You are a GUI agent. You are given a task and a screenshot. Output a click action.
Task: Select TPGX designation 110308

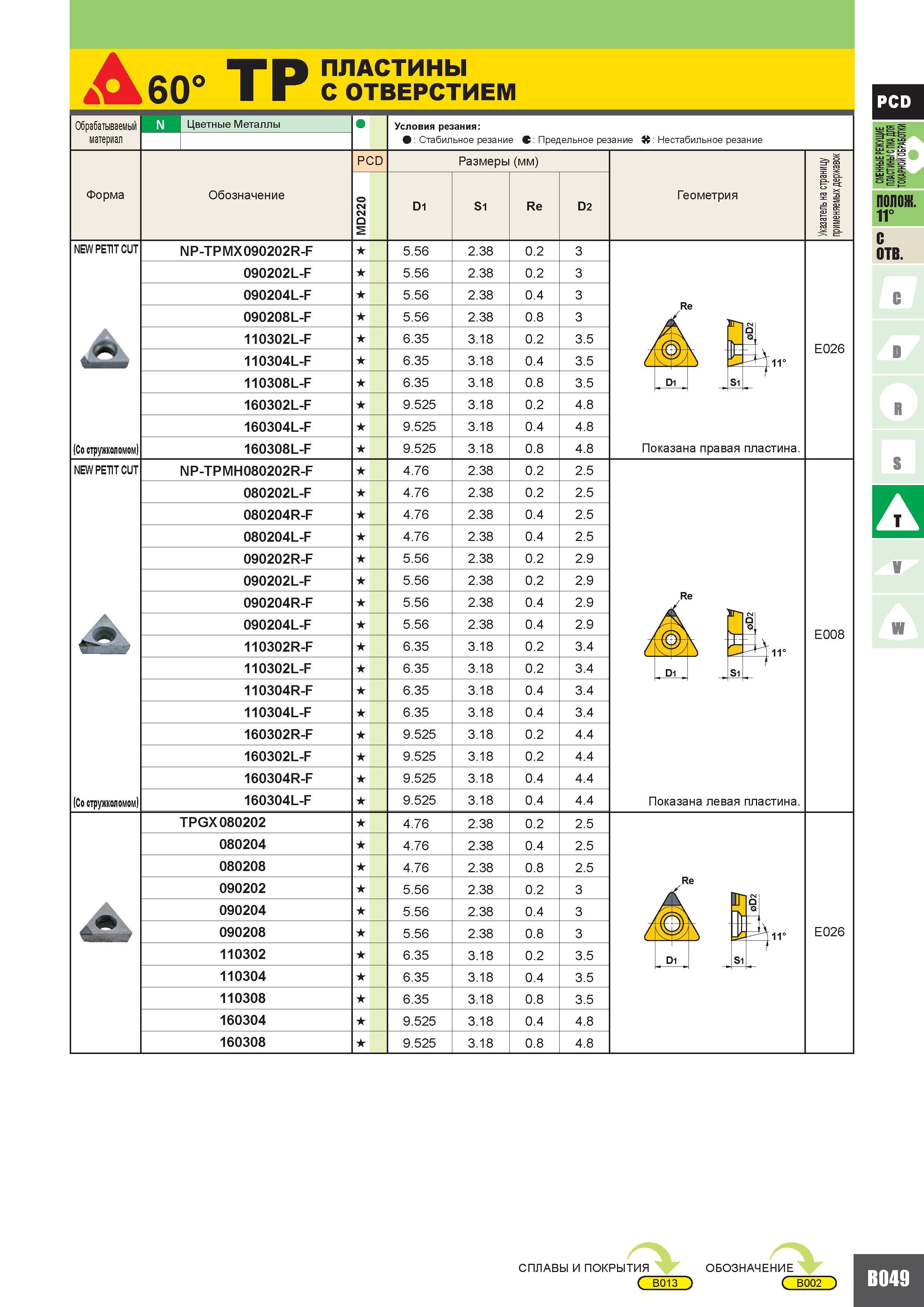pyautogui.click(x=243, y=998)
